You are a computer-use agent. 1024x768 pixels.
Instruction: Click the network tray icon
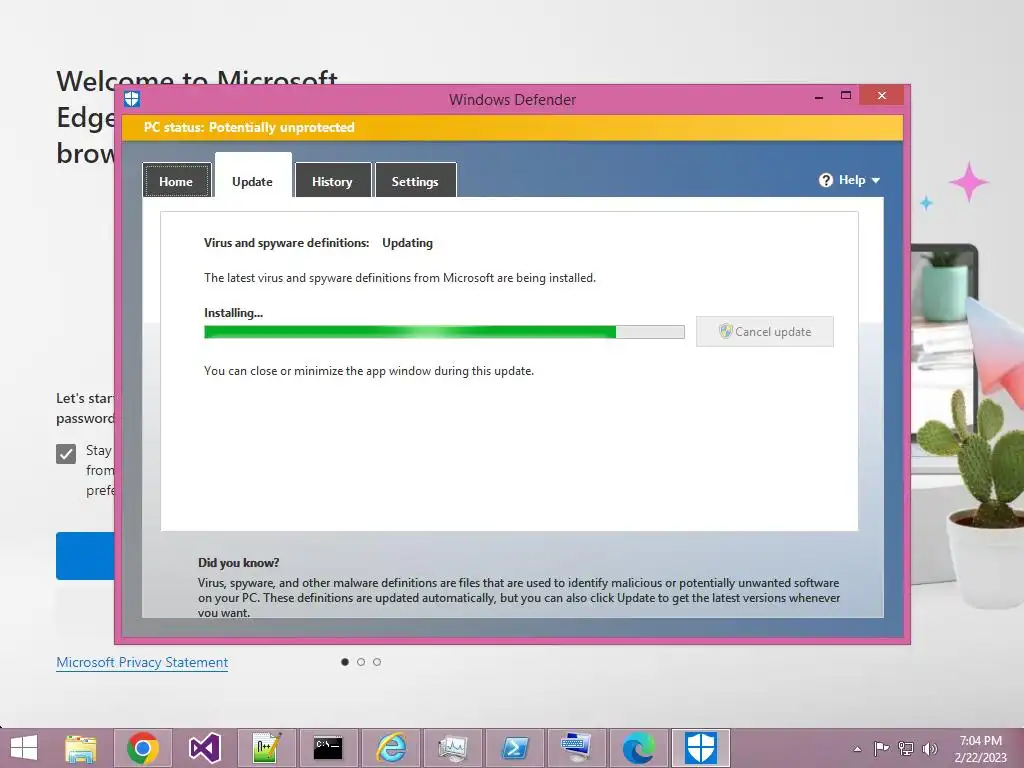[906, 748]
